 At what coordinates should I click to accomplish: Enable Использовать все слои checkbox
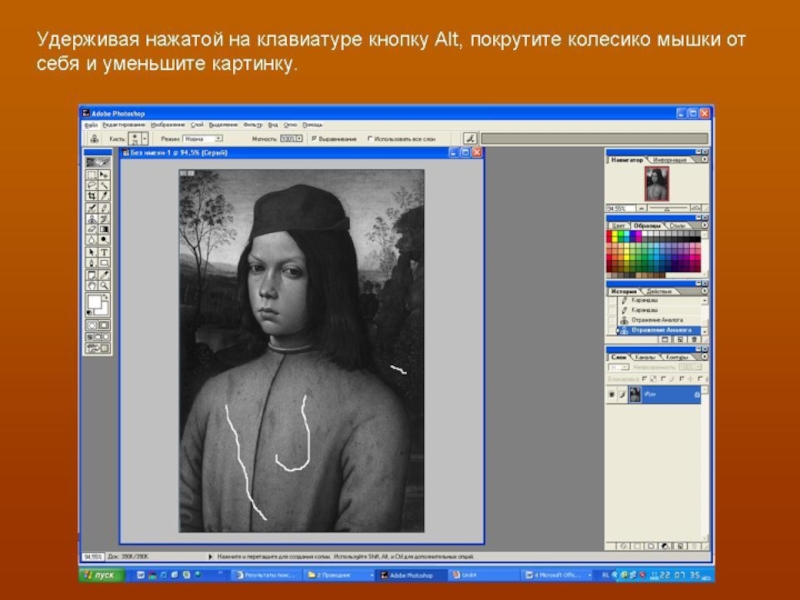(x=370, y=138)
